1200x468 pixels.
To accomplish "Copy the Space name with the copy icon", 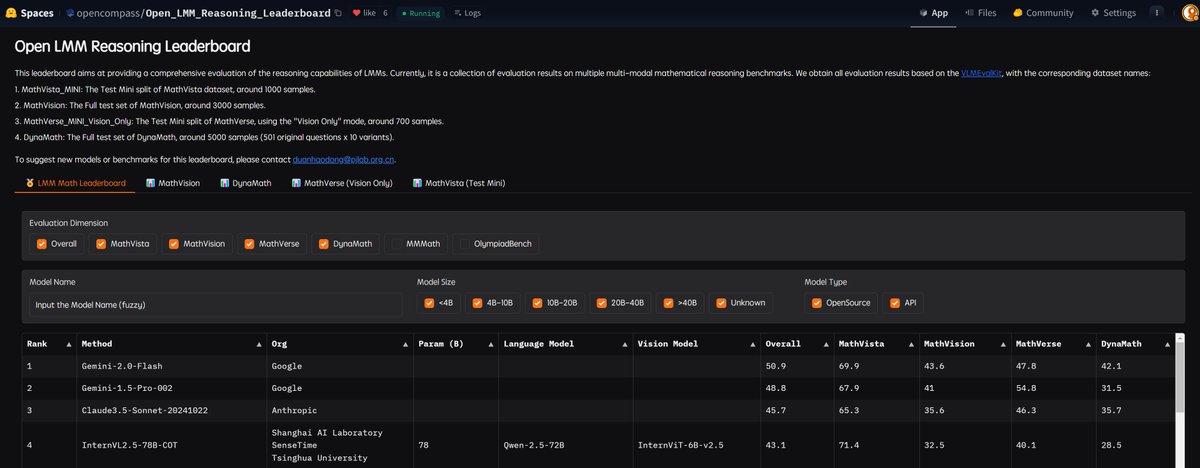I will (x=338, y=13).
